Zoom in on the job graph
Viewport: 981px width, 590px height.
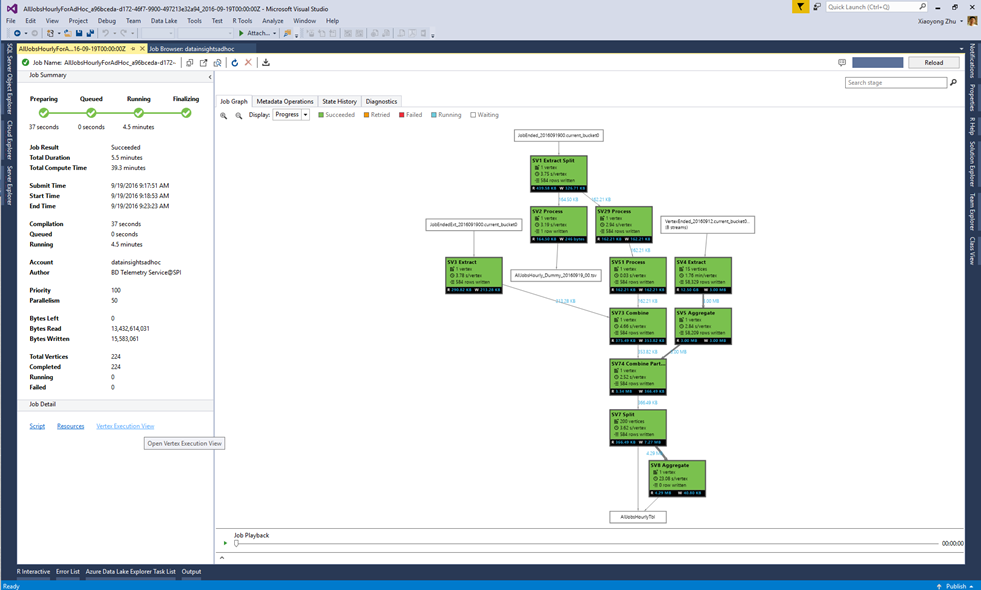click(x=224, y=115)
